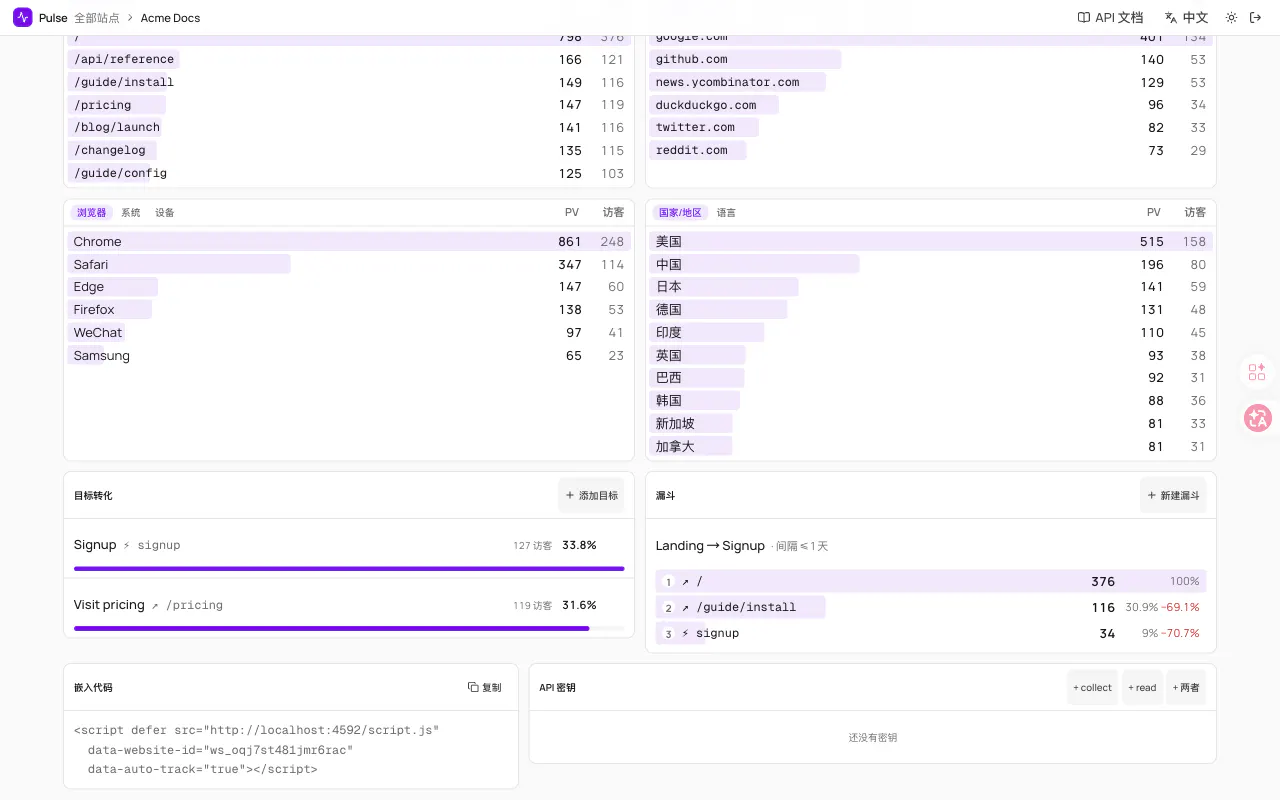
Task: Switch to the 系统 tab
Action: [131, 213]
